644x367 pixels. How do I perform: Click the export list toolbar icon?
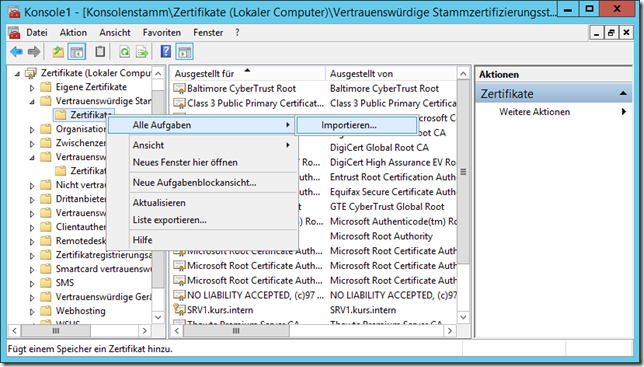point(142,52)
